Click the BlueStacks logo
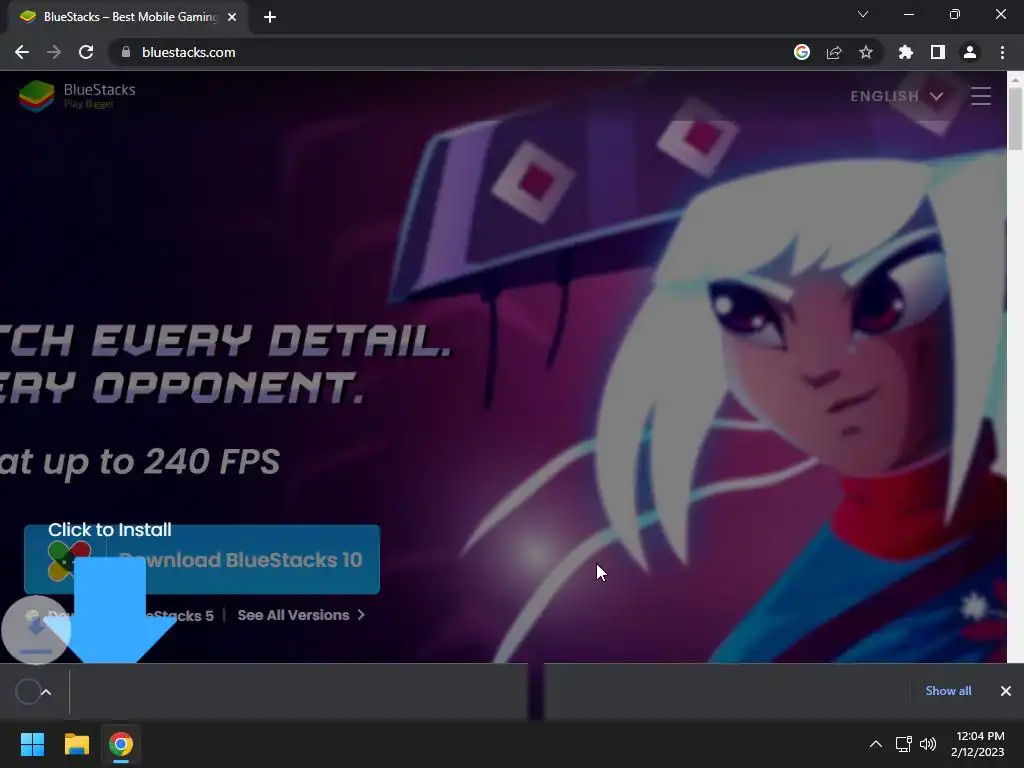Viewport: 1024px width, 768px height. click(77, 95)
